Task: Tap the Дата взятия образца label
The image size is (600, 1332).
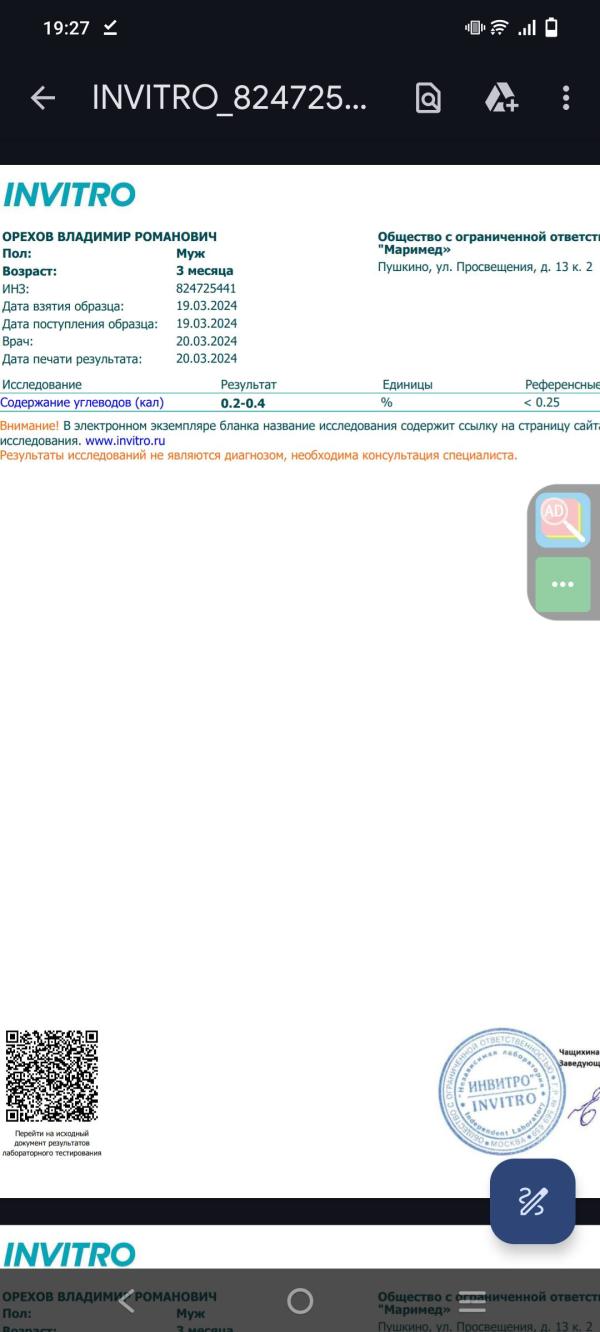Action: pos(63,306)
